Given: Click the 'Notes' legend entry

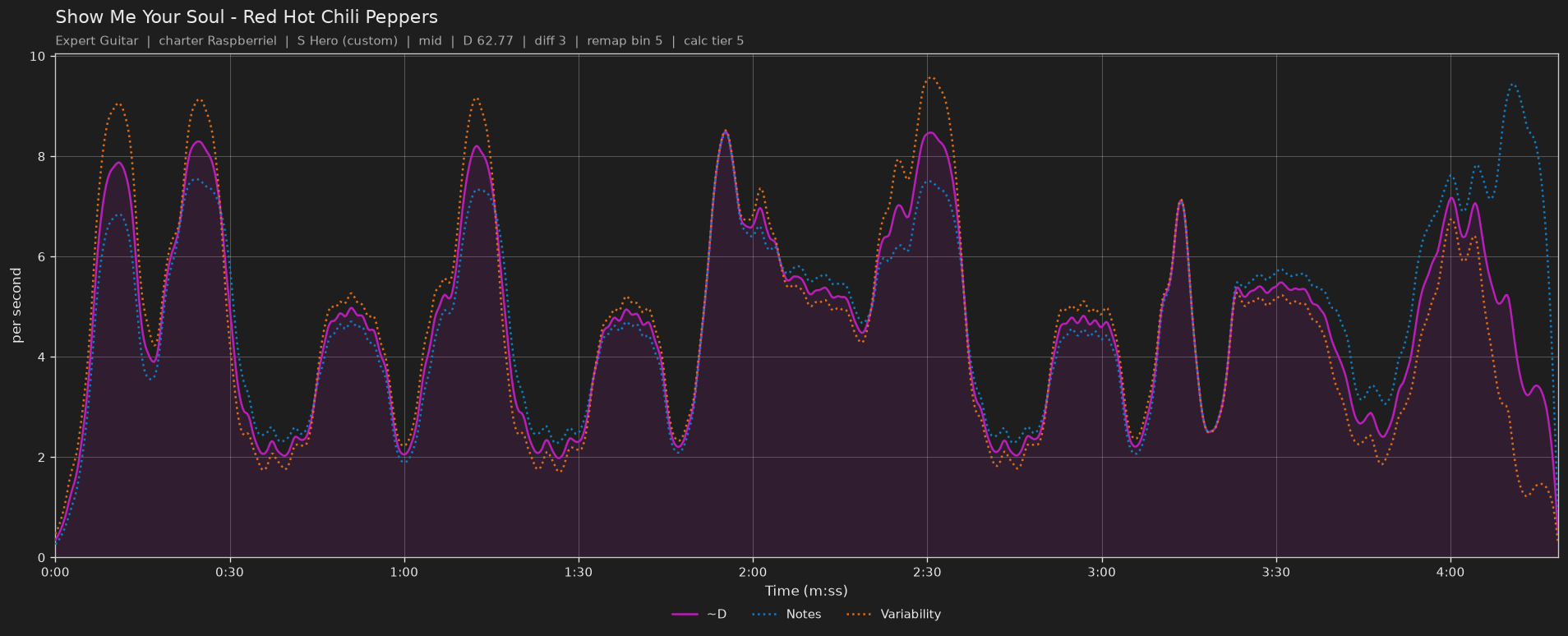Looking at the screenshot, I should pyautogui.click(x=786, y=614).
